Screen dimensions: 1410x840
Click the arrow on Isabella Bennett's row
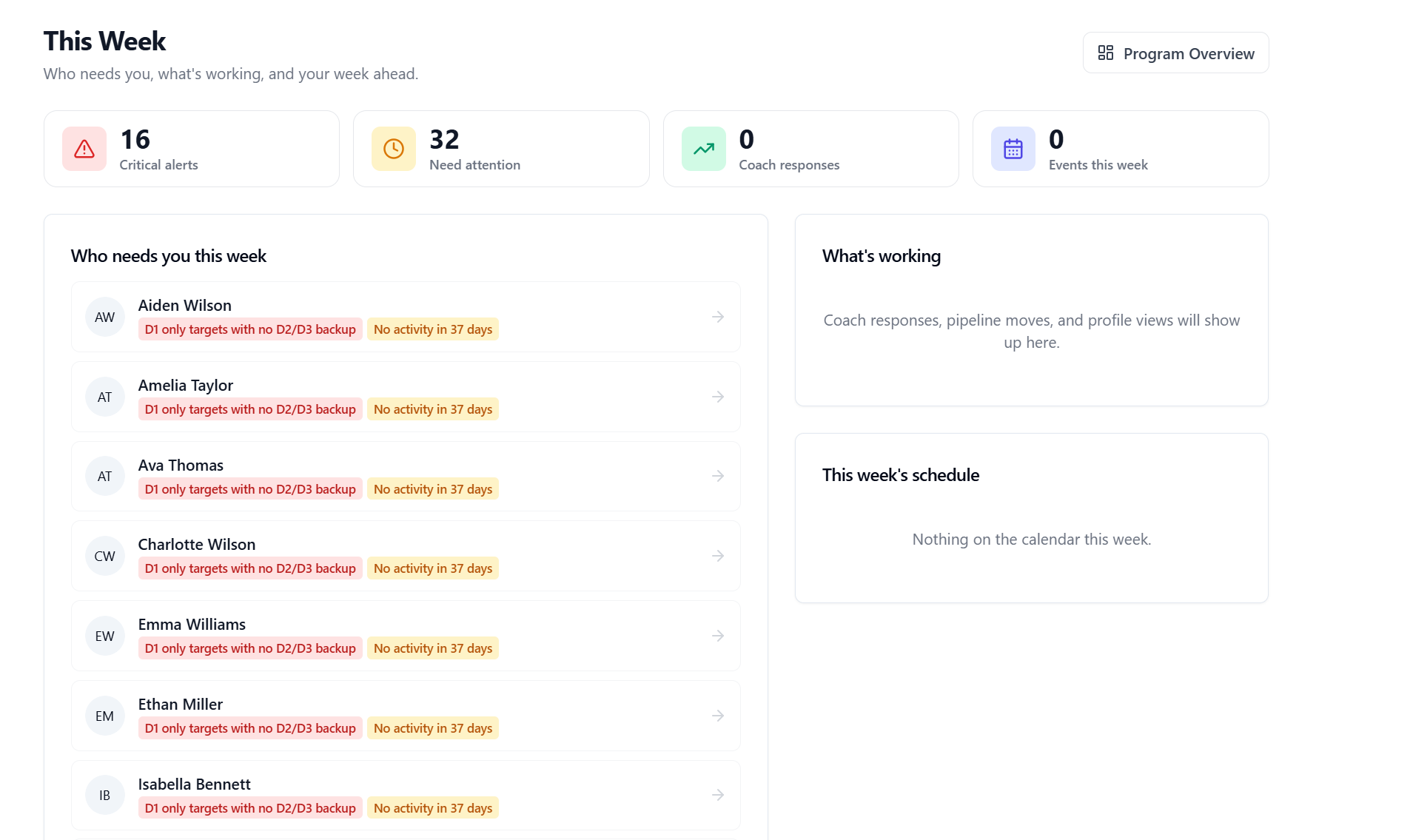[x=718, y=795]
